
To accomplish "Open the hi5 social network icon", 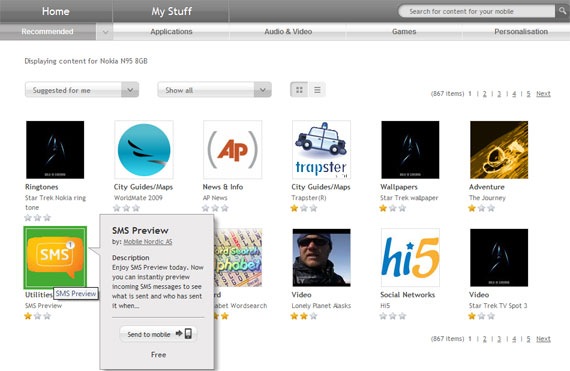I will [410, 257].
